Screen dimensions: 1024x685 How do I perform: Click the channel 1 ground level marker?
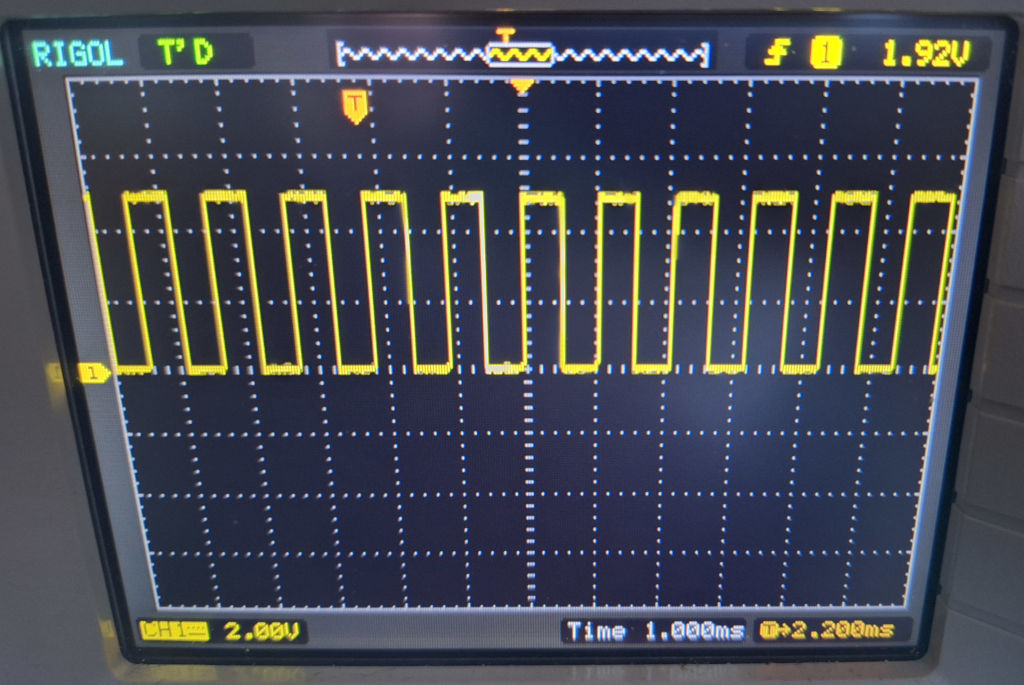pyautogui.click(x=94, y=373)
